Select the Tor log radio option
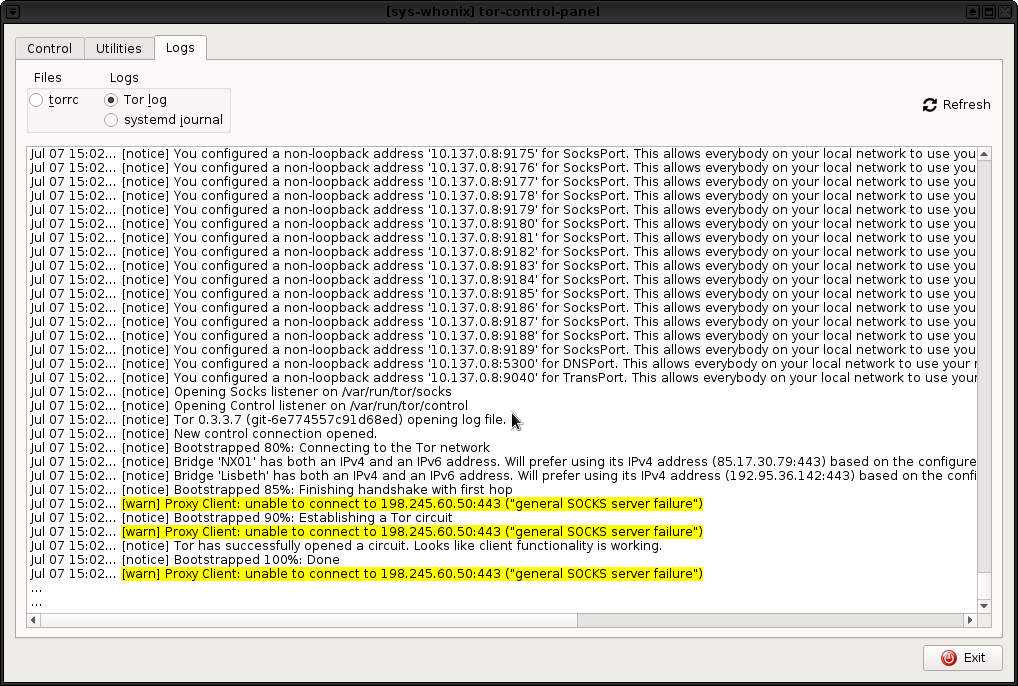Viewport: 1018px width, 686px height. [x=111, y=100]
